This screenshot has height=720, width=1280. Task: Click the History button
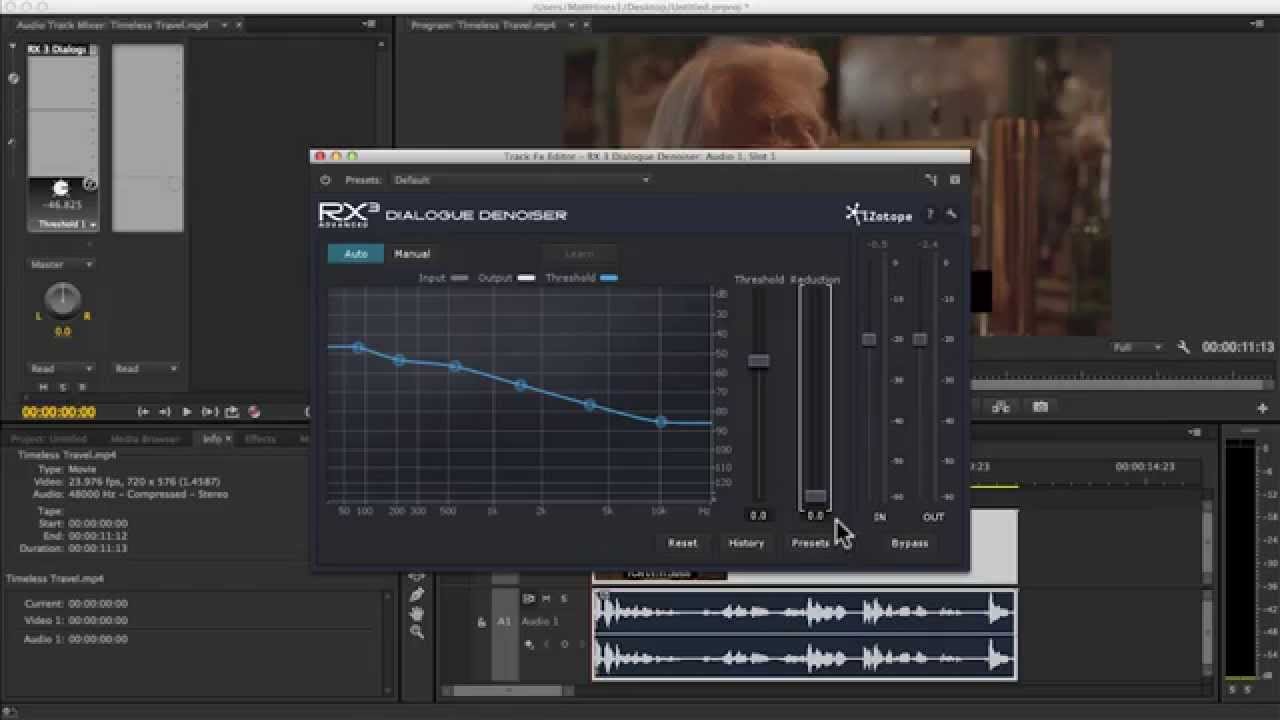pos(746,543)
